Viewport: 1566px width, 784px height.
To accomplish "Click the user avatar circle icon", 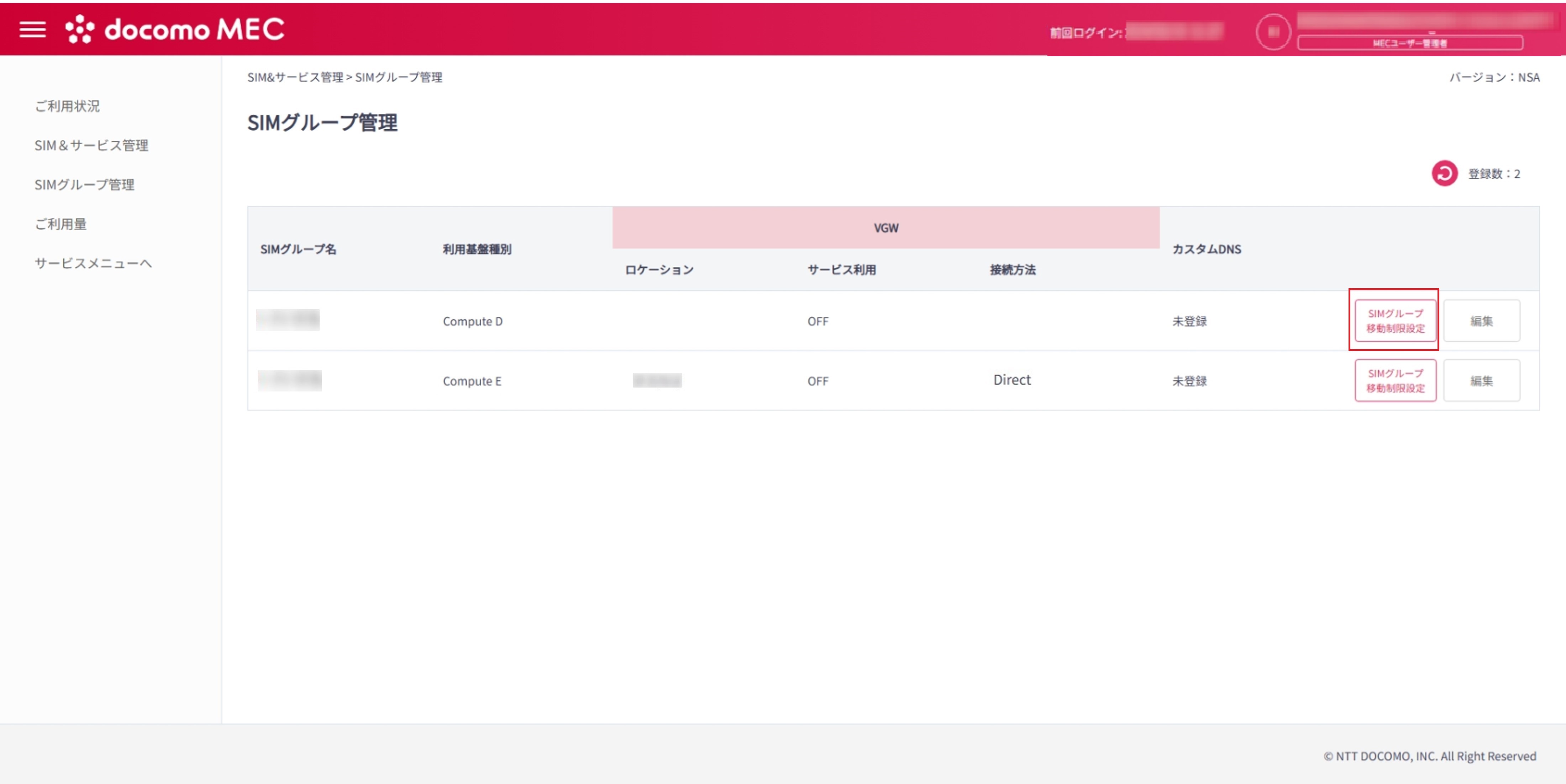I will click(x=1273, y=32).
